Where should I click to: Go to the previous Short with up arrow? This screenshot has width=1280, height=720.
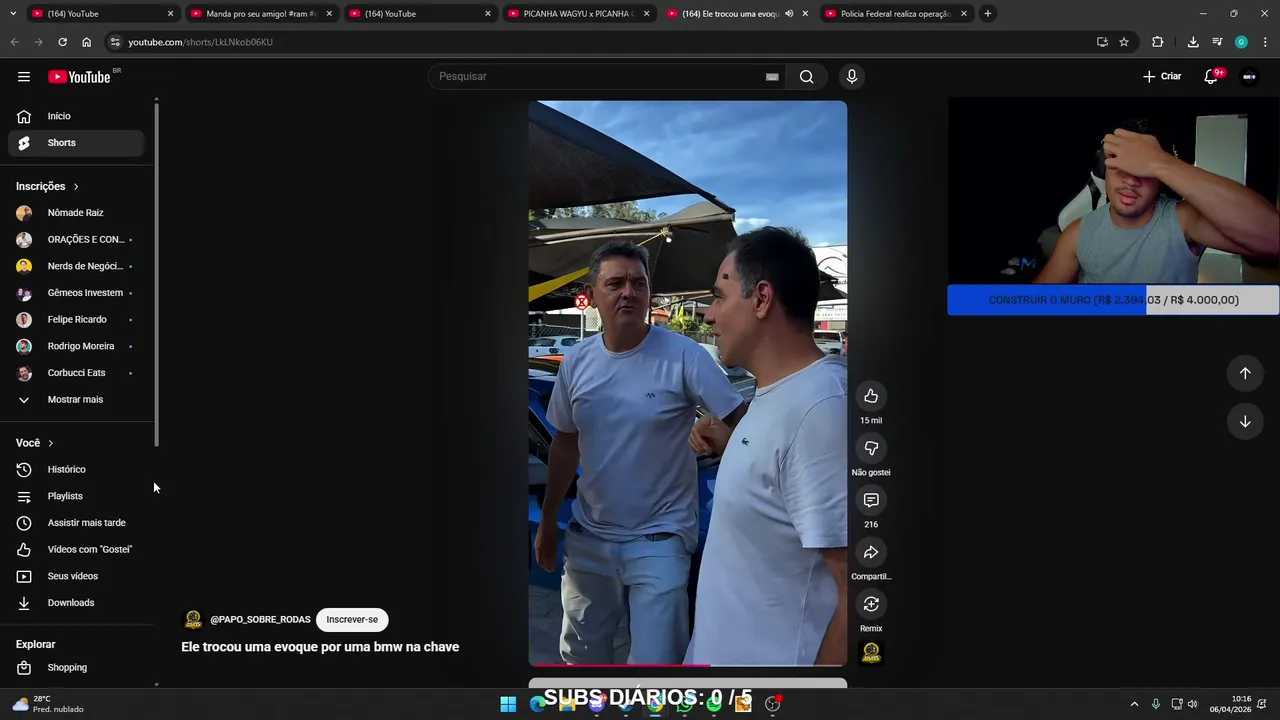[1245, 373]
